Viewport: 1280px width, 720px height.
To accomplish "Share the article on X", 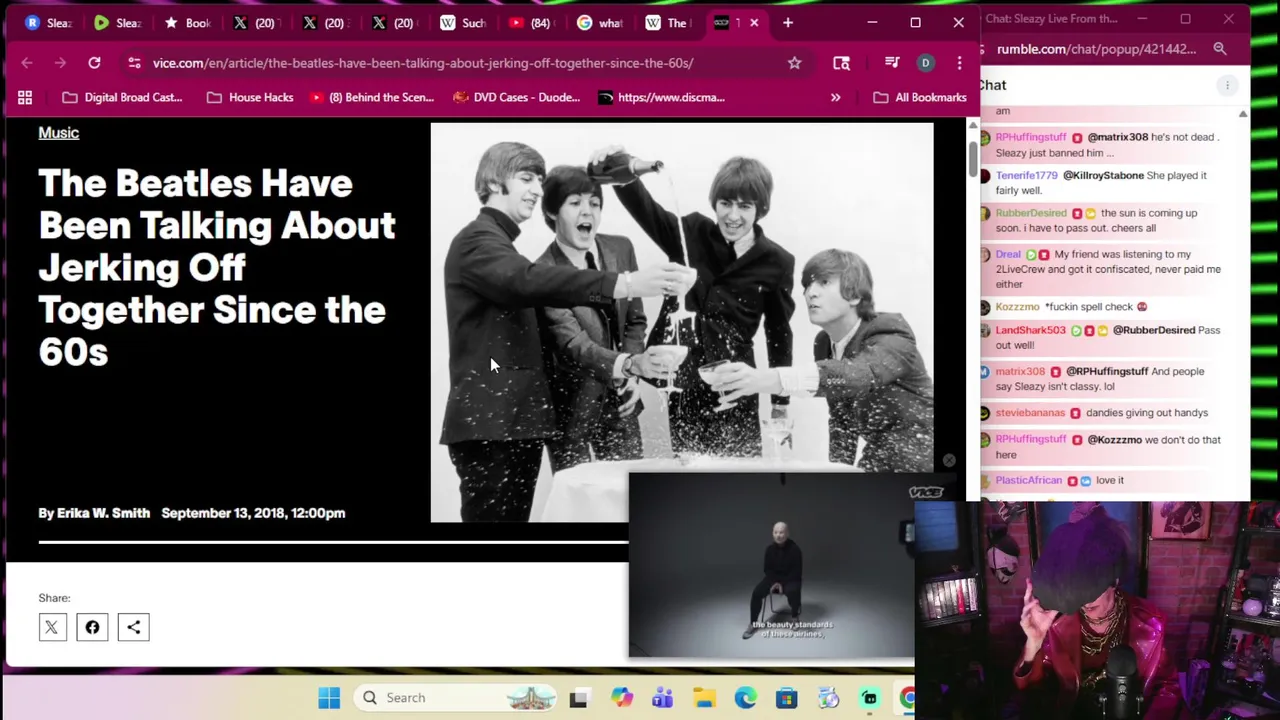I will [52, 627].
